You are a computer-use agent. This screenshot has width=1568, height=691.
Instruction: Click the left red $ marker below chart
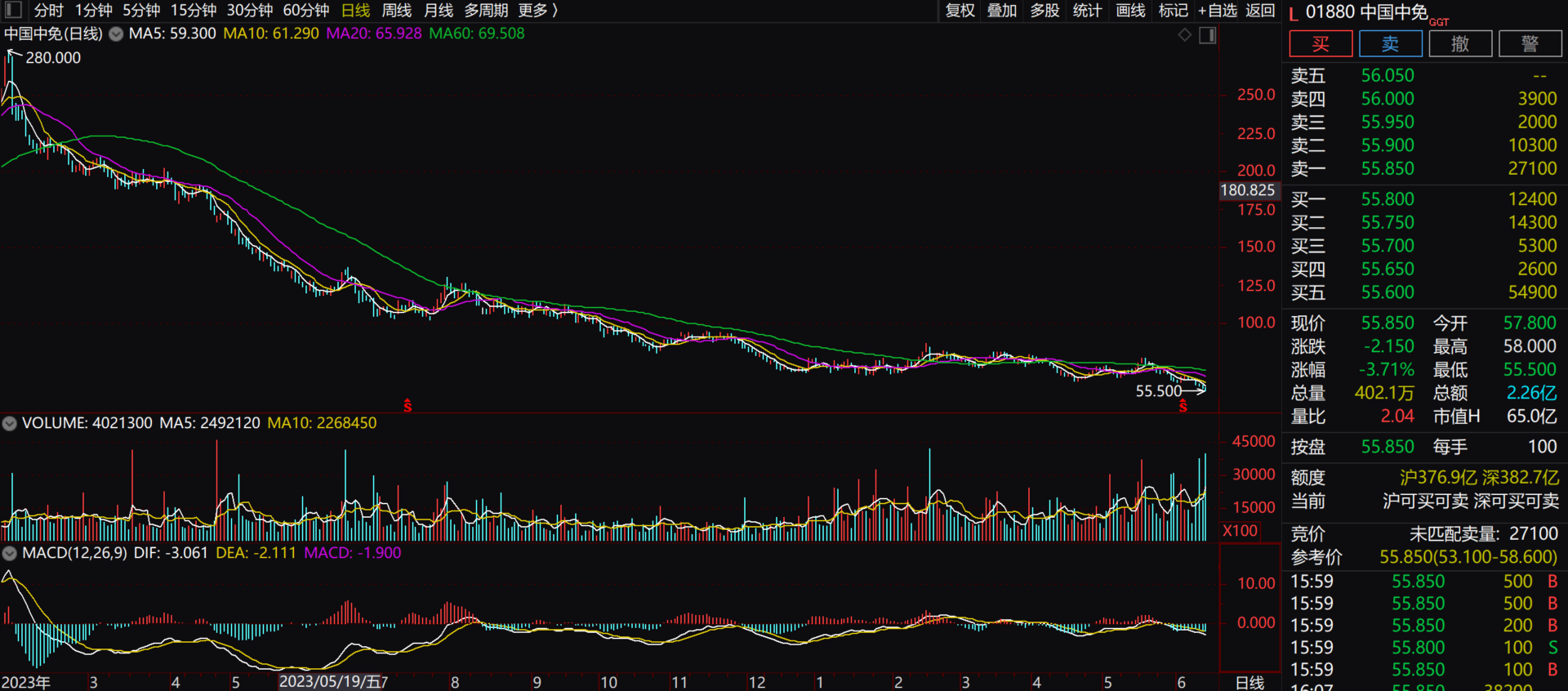[408, 406]
